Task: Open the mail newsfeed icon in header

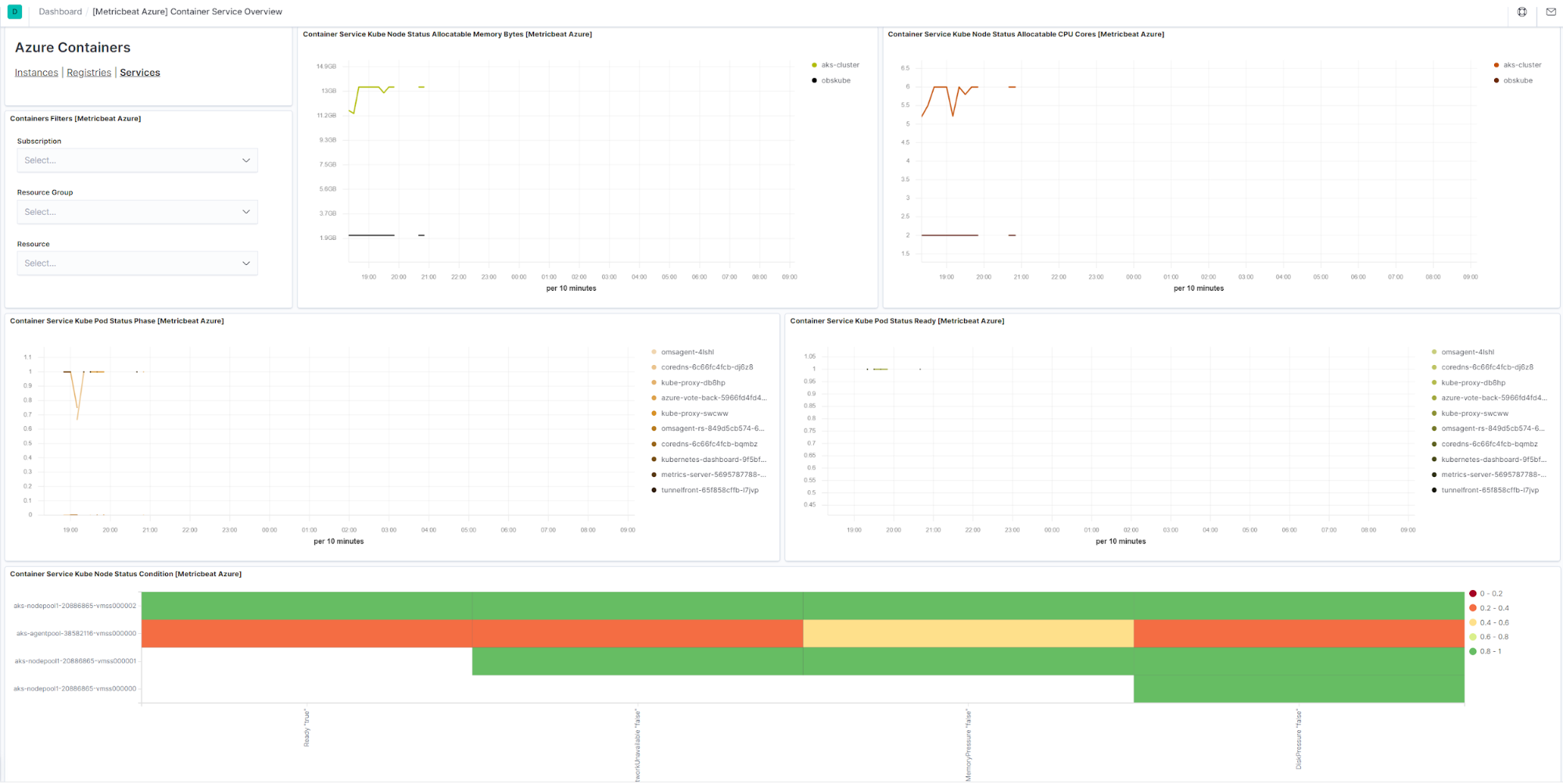Action: pyautogui.click(x=1550, y=12)
